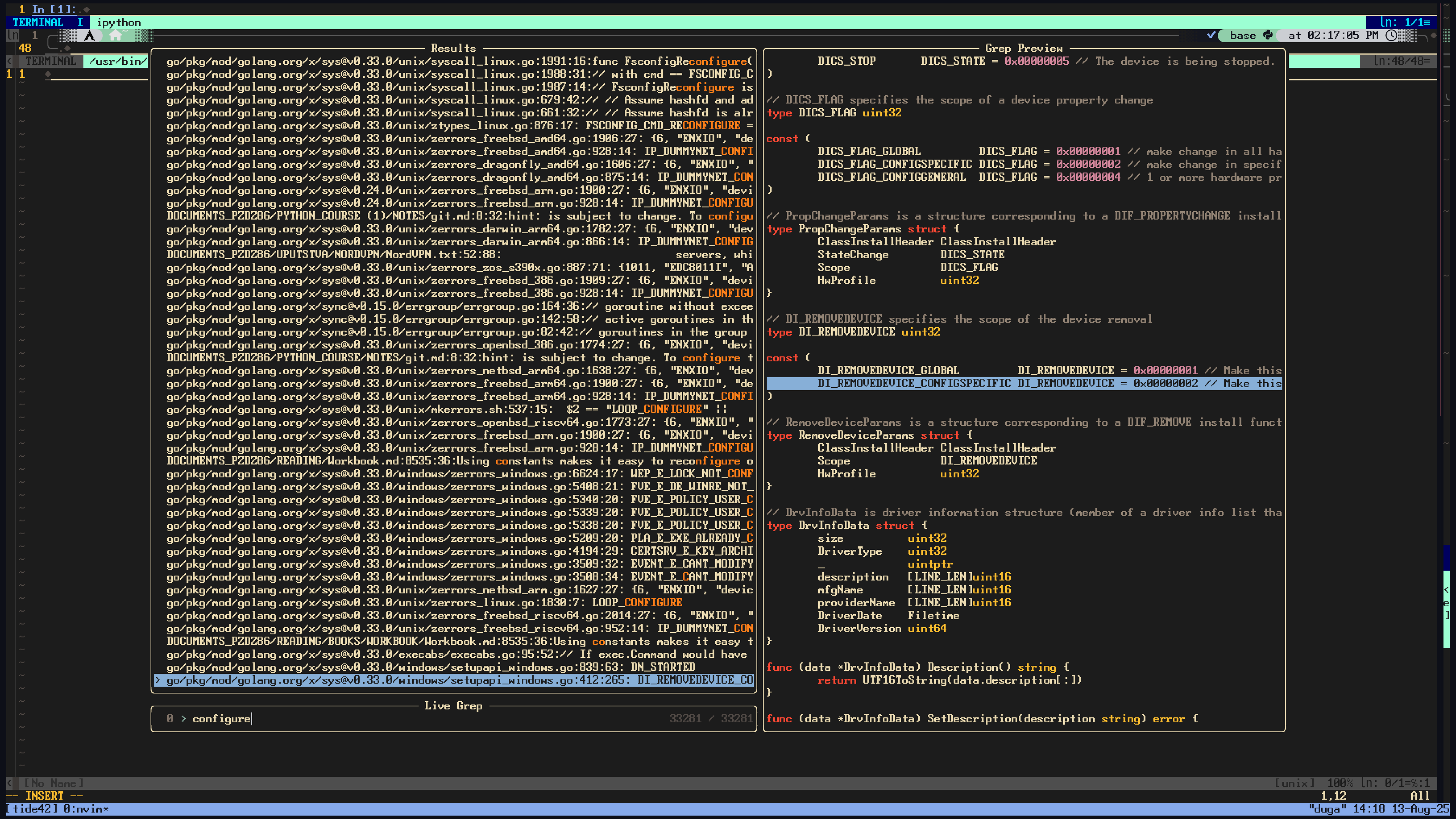
Task: Select the ipython buffer name in statusline
Action: [119, 23]
